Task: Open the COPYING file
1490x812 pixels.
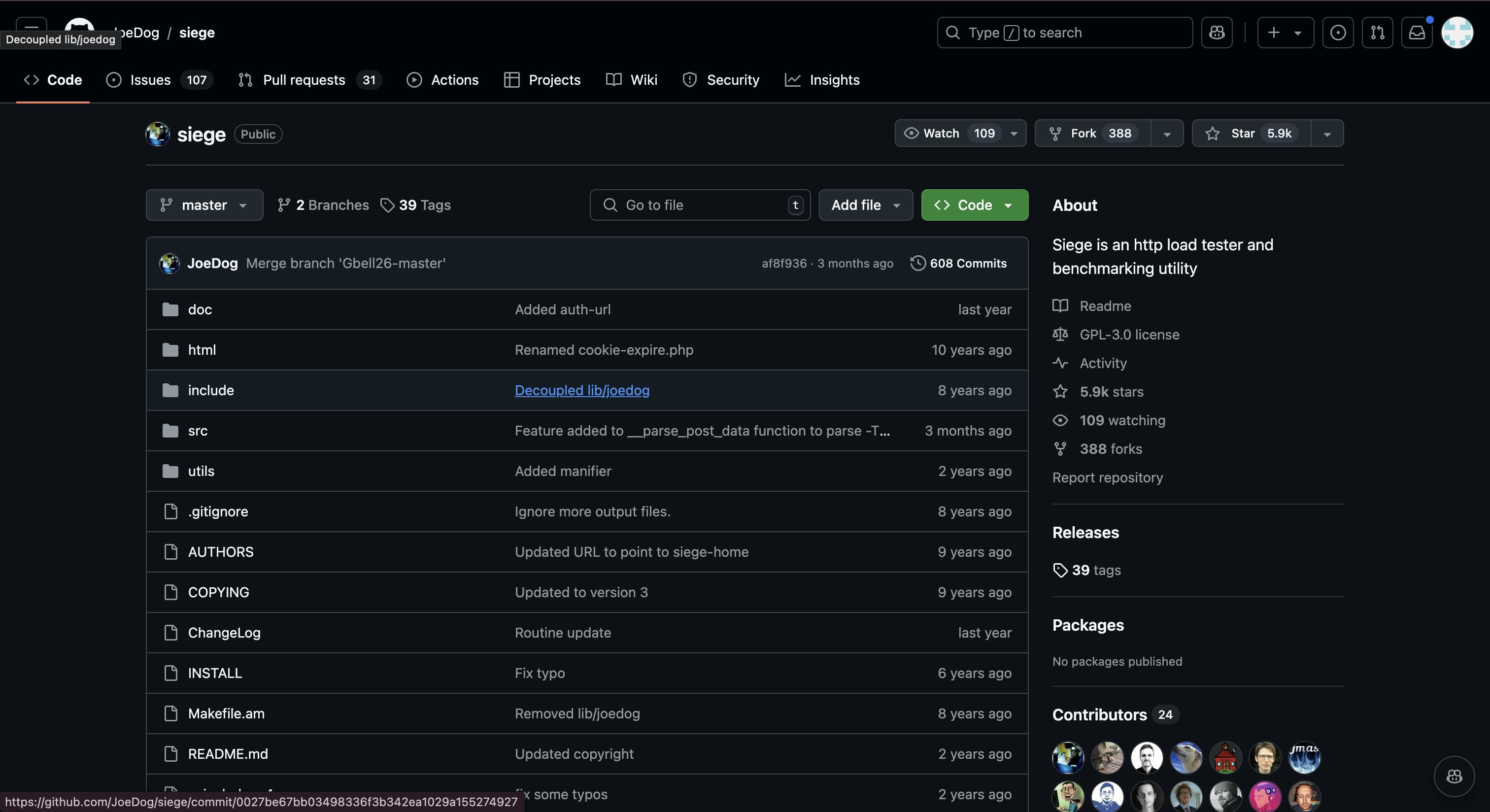Action: [218, 592]
